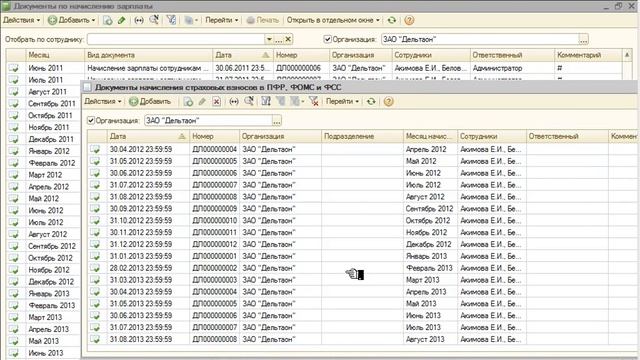
Task: Click posted-document icon of 30.06.2012 row
Action: (x=95, y=173)
